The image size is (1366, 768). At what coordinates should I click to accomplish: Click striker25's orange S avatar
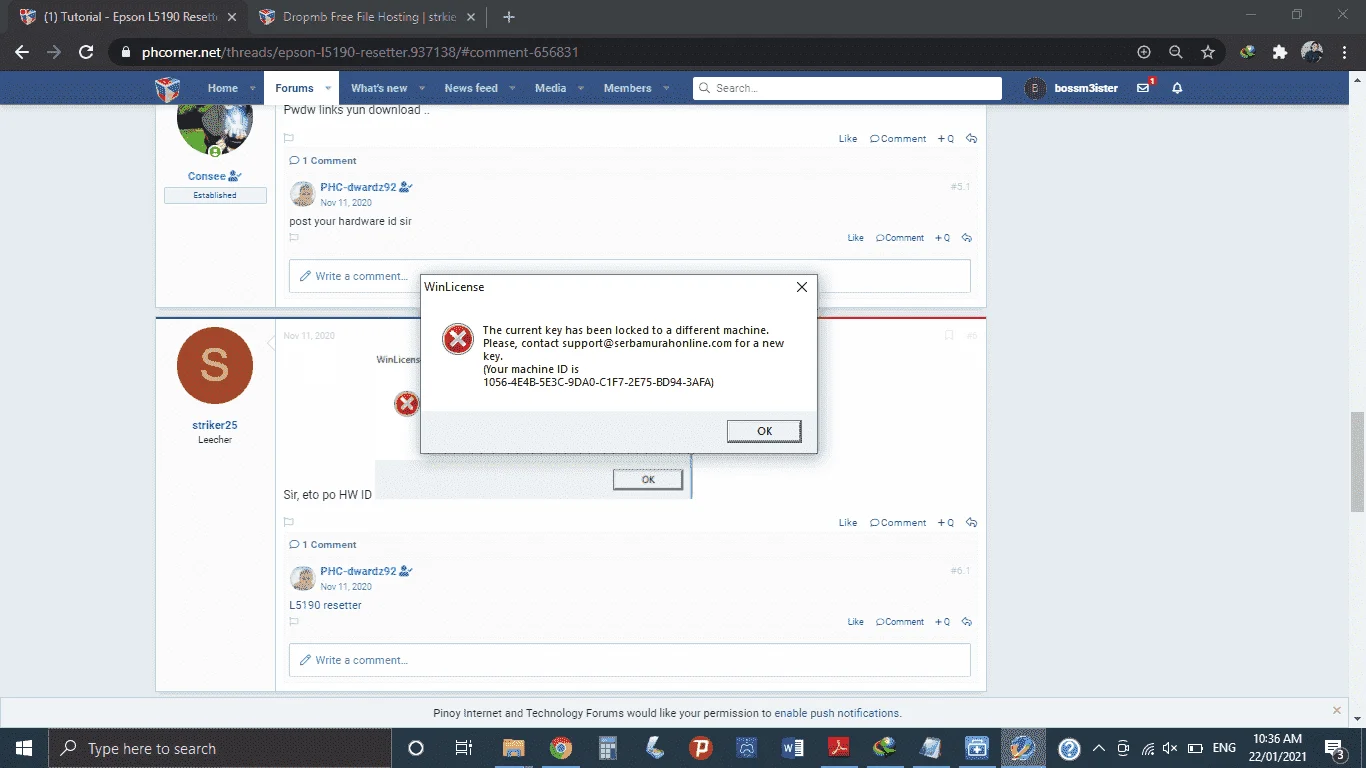click(215, 365)
